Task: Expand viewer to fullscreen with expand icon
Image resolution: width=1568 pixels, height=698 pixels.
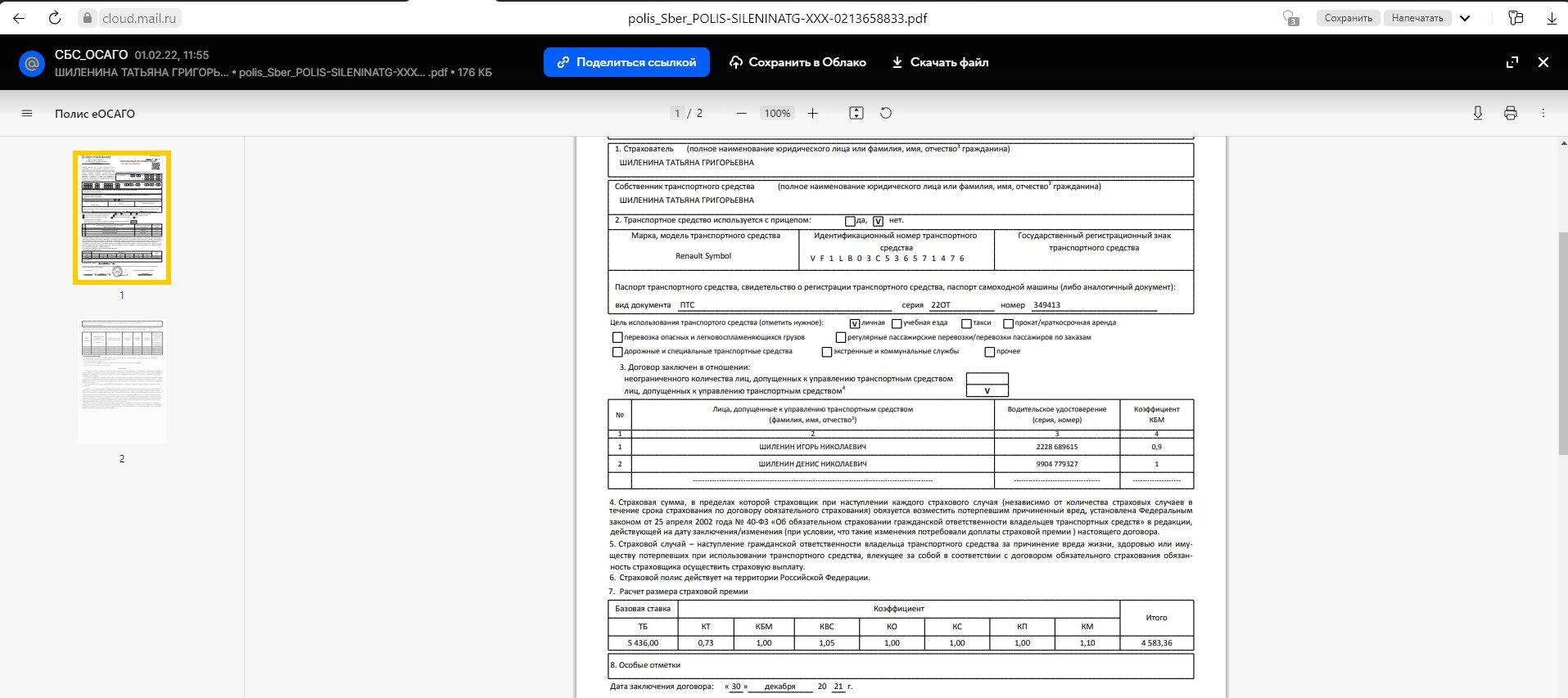Action: pyautogui.click(x=1512, y=62)
